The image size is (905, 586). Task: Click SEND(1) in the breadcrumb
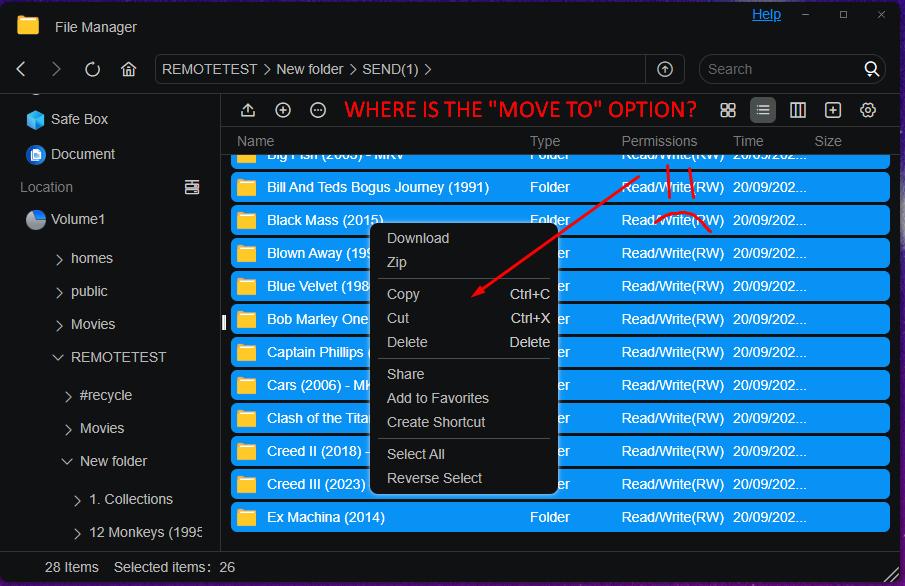coord(390,69)
